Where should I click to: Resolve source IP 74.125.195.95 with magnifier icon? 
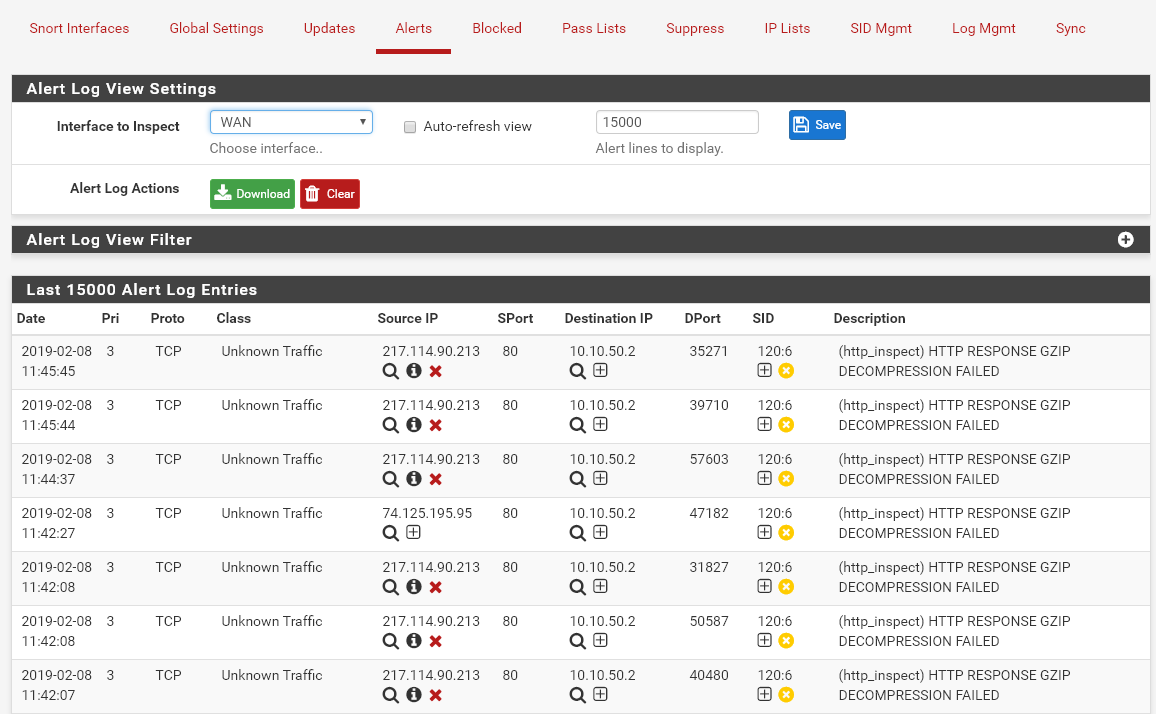(390, 533)
